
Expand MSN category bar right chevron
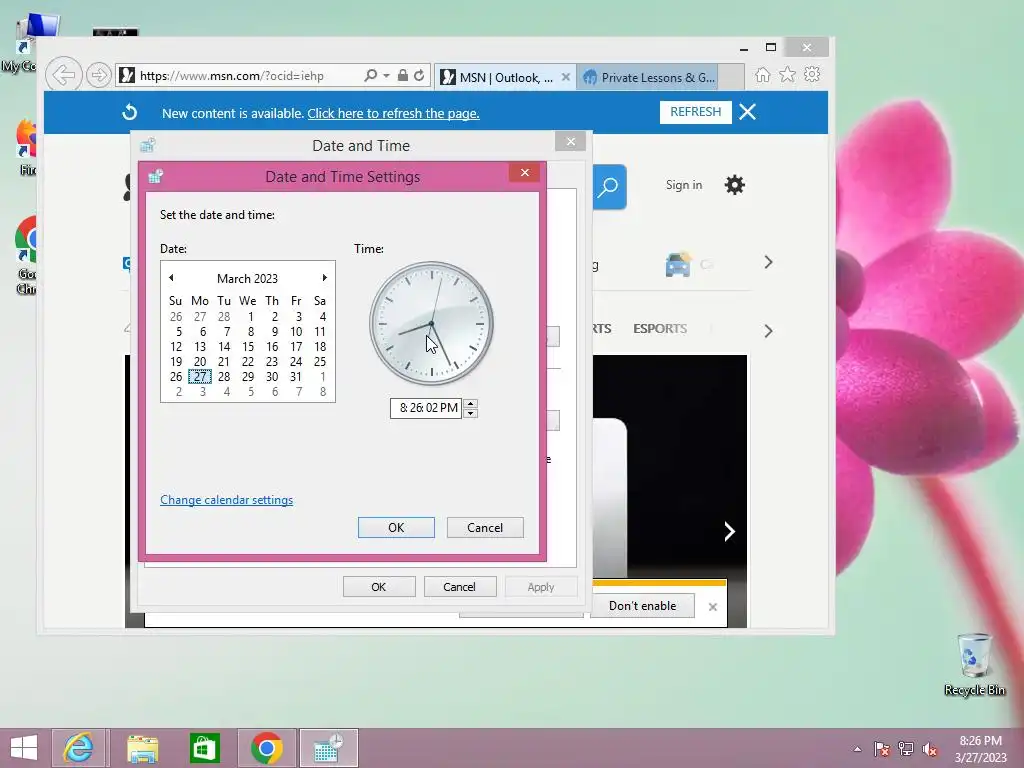coord(769,331)
